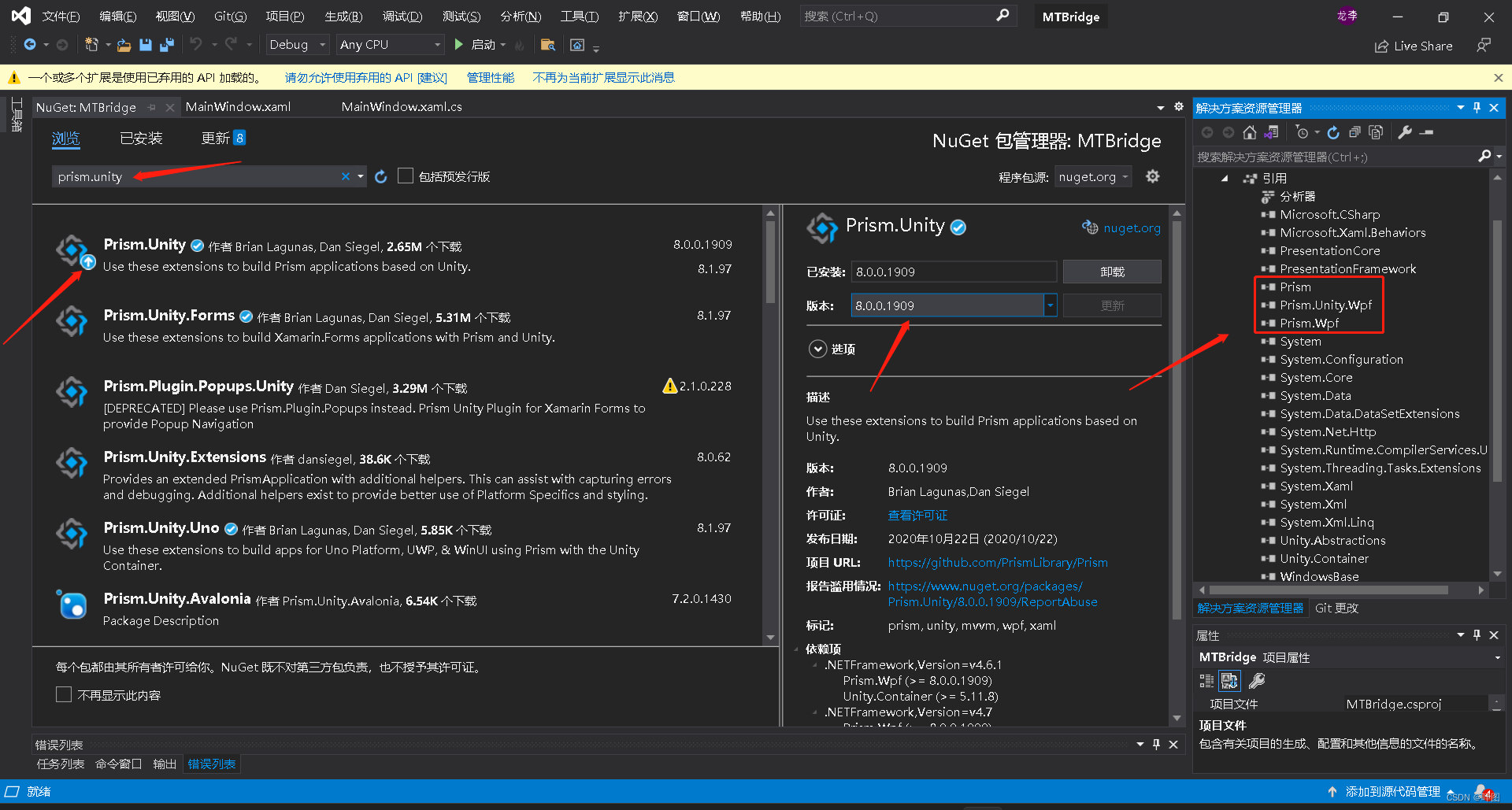Open the Debug configuration dropdown
This screenshot has height=810, width=1512.
(297, 45)
